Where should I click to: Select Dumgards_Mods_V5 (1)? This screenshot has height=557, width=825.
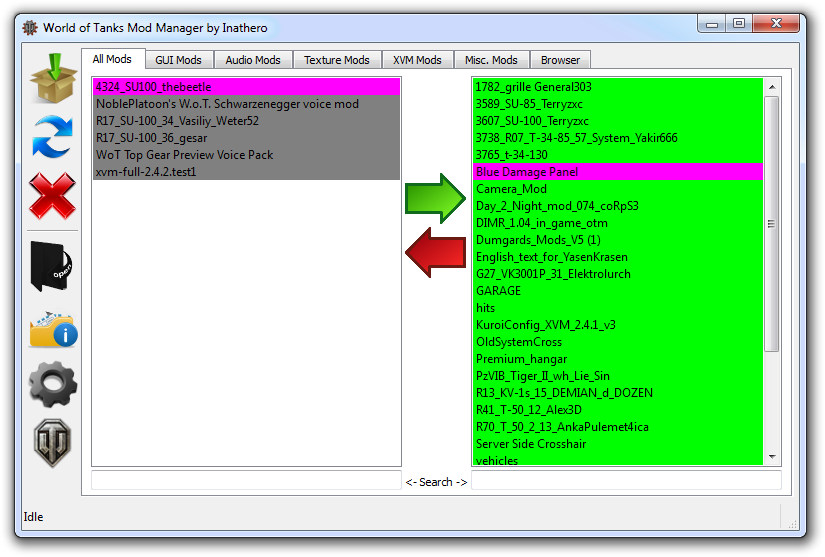click(618, 240)
